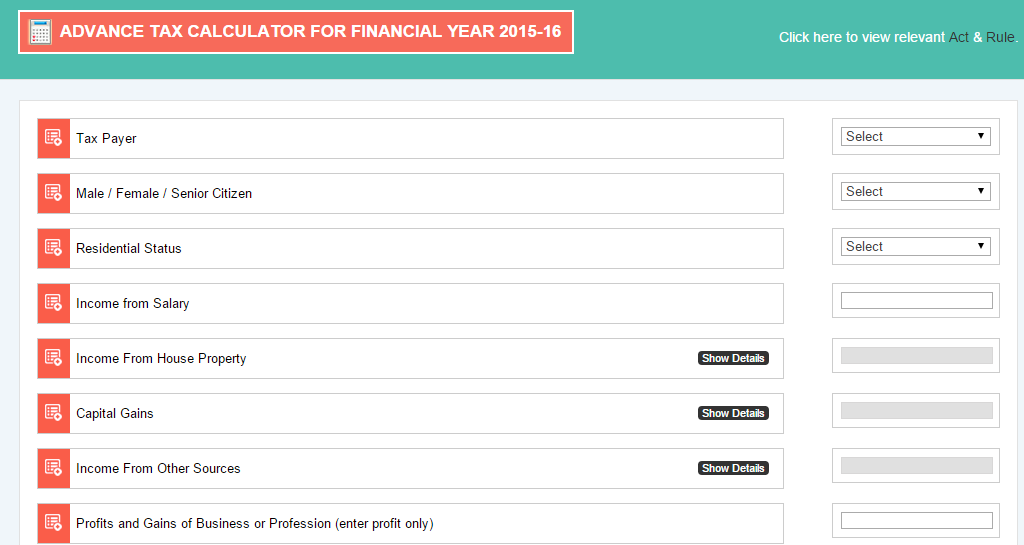Click the Advance Tax Calculator title banner
The width and height of the screenshot is (1024, 545).
tap(310, 32)
